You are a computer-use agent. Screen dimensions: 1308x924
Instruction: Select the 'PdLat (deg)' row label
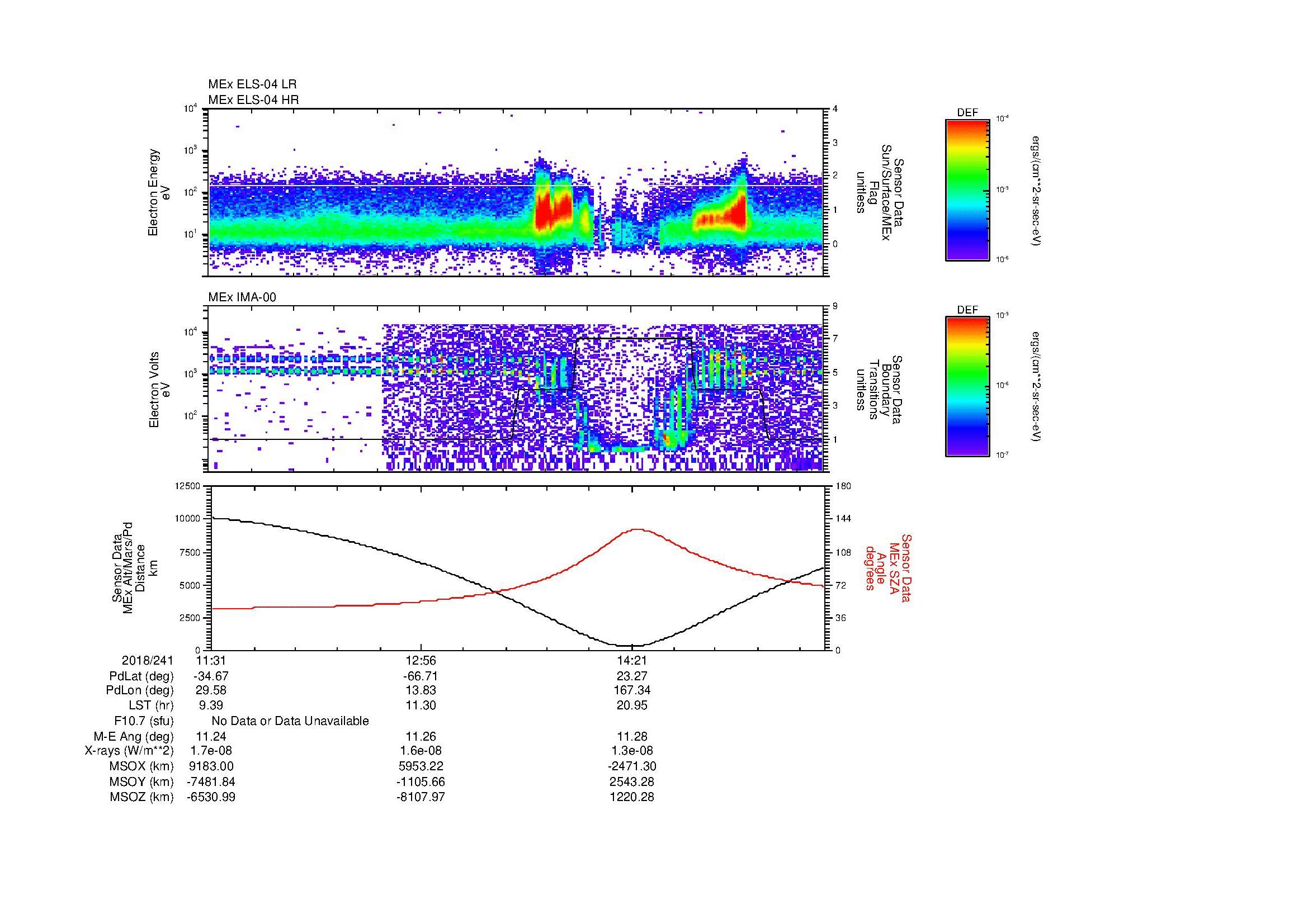pyautogui.click(x=141, y=676)
